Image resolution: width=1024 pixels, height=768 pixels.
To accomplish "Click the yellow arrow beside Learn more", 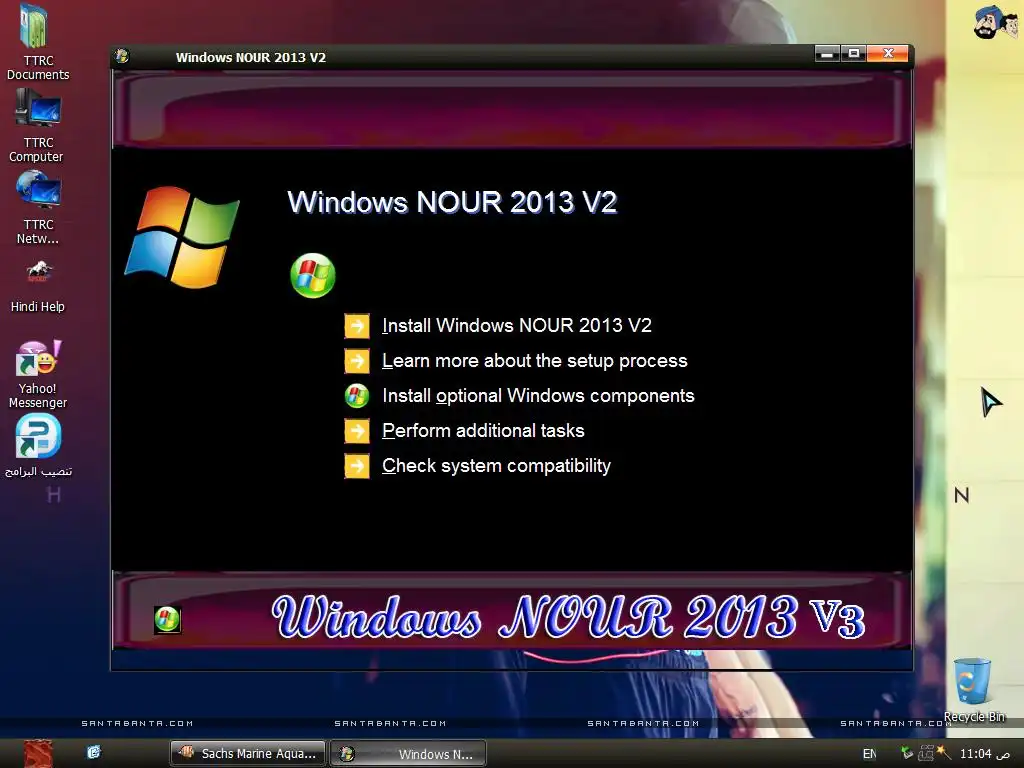I will point(357,361).
